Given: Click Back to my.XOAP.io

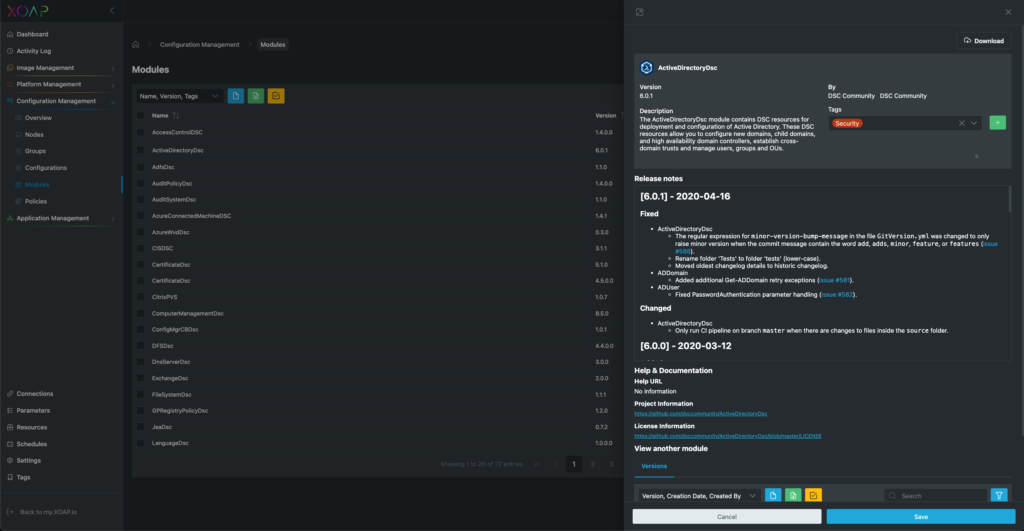Looking at the screenshot, I should click(48, 512).
